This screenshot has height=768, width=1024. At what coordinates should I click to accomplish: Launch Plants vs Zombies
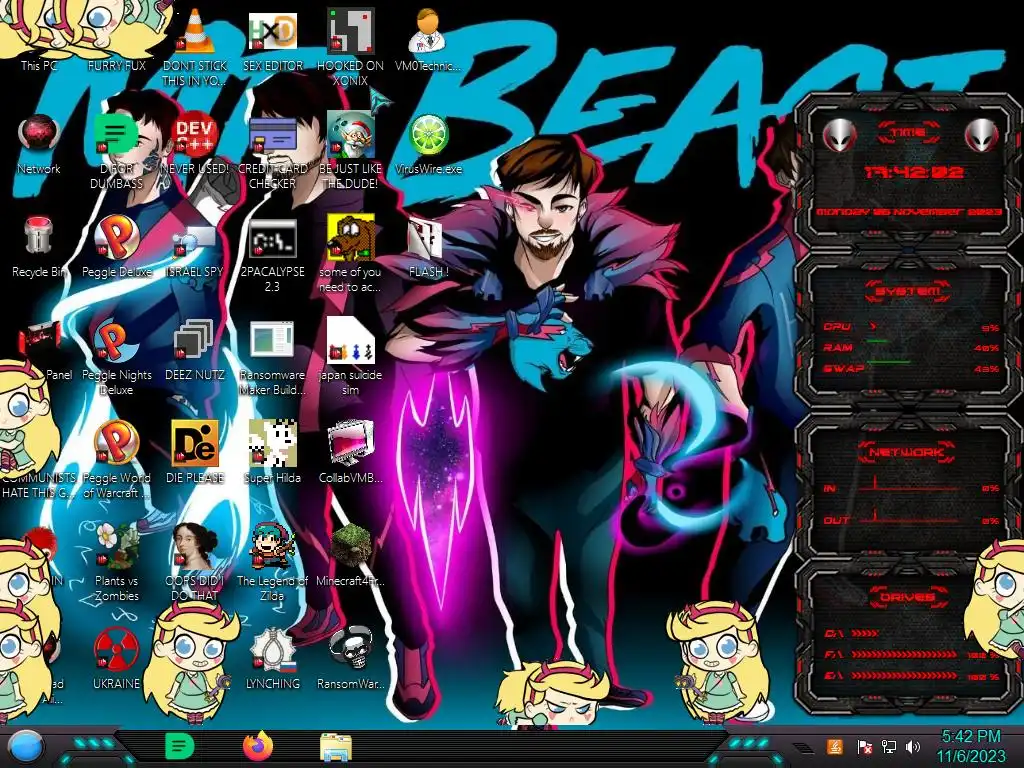click(x=116, y=546)
